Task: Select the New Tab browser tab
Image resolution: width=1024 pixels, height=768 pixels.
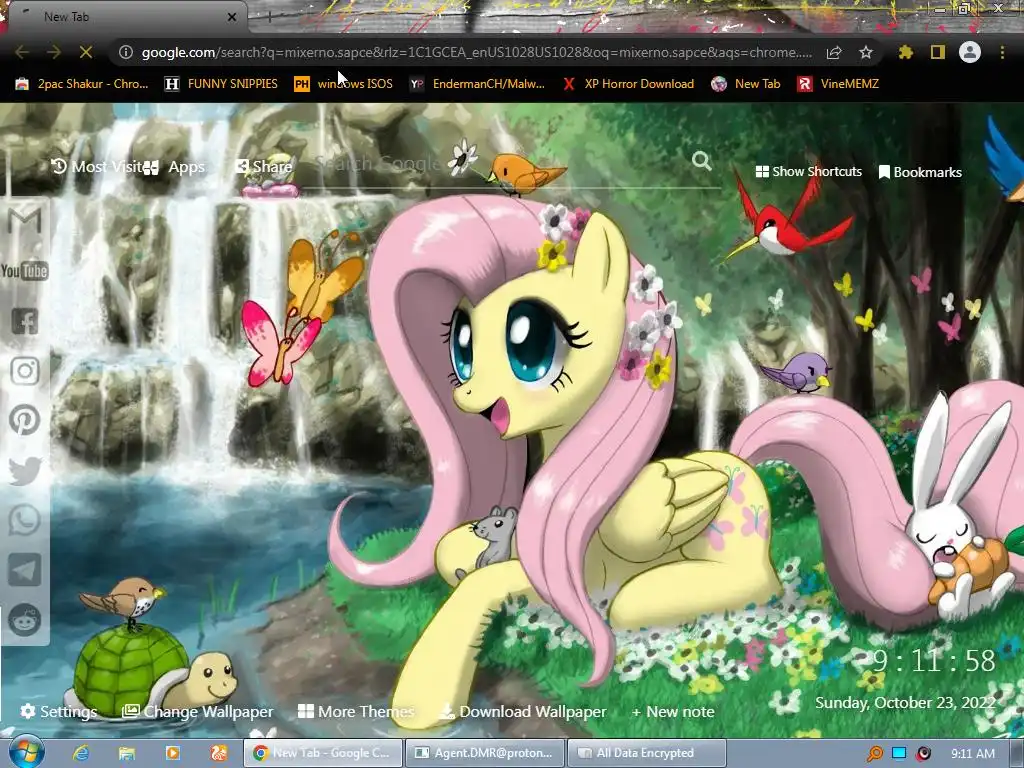Action: pyautogui.click(x=127, y=17)
